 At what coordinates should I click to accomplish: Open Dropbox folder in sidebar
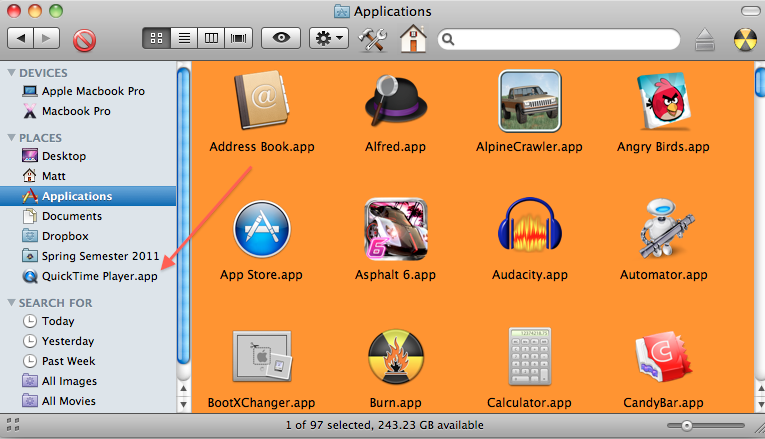coord(88,236)
